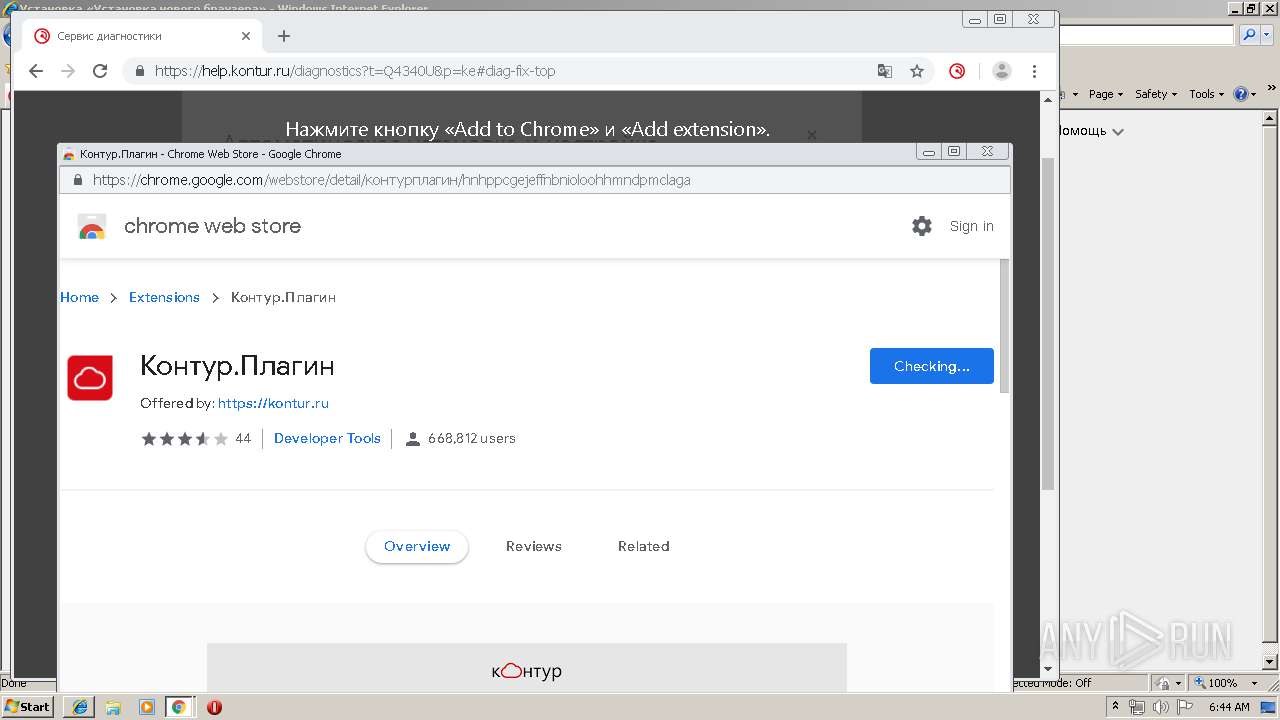Click the volume speaker tray icon
This screenshot has width=1280, height=720.
(x=1160, y=707)
